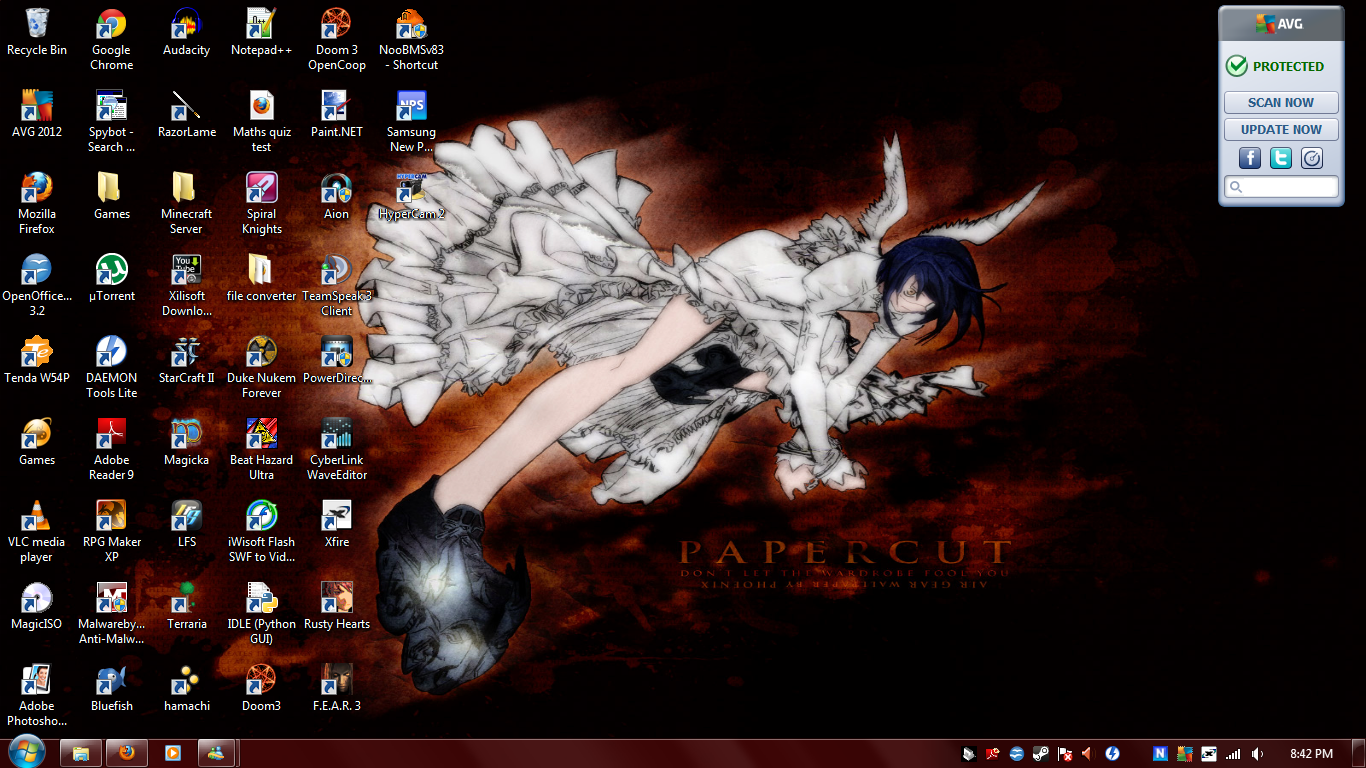
Task: Open Maths quiz test file
Action: click(x=261, y=122)
